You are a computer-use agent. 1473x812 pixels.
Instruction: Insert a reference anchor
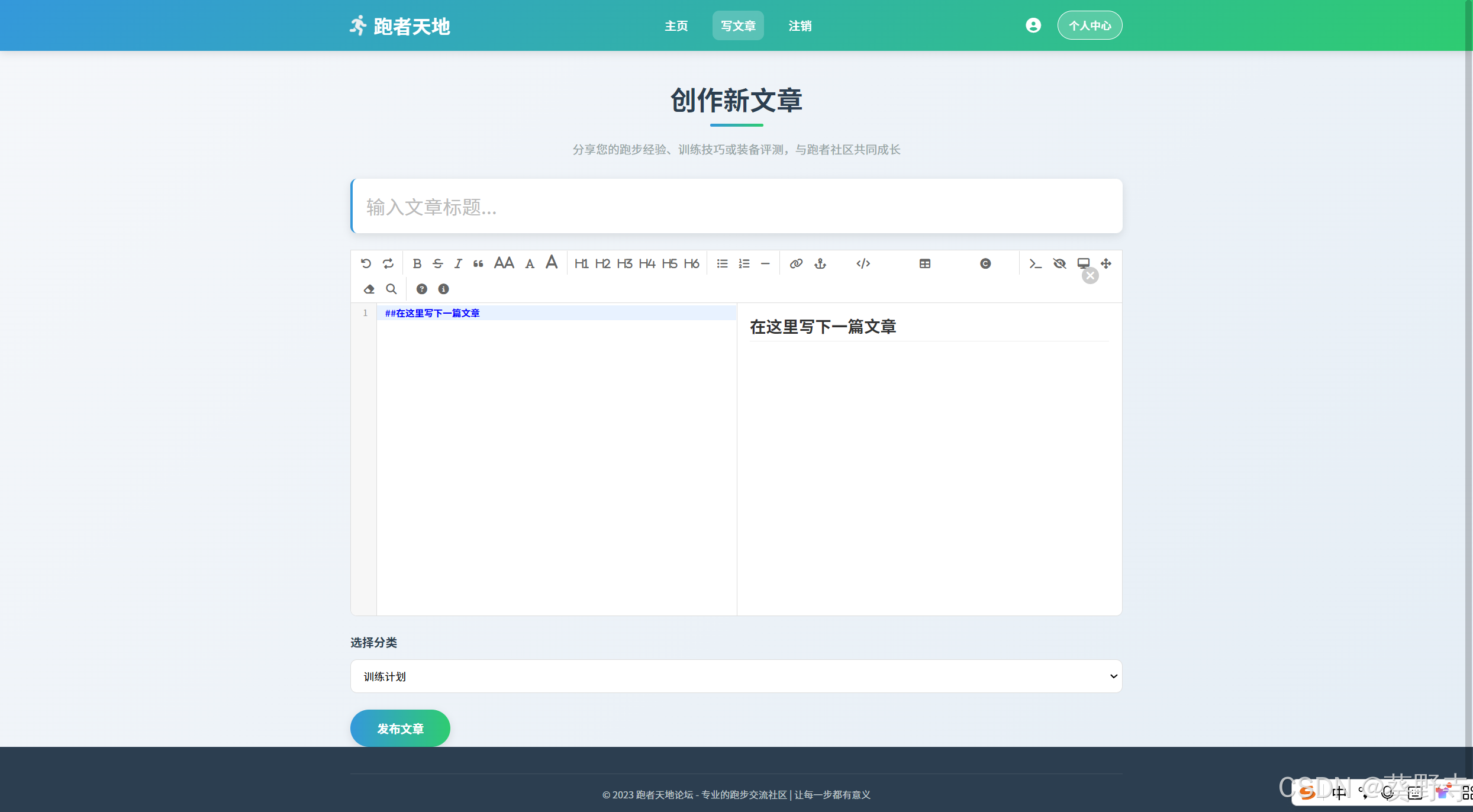[820, 263]
